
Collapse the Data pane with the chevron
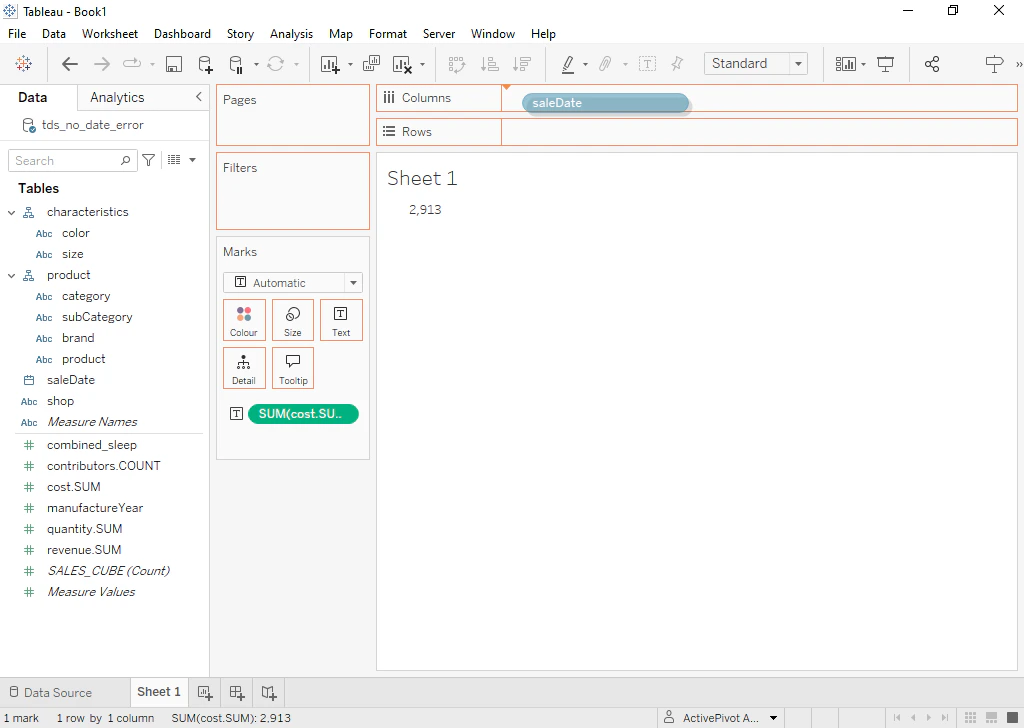click(199, 97)
